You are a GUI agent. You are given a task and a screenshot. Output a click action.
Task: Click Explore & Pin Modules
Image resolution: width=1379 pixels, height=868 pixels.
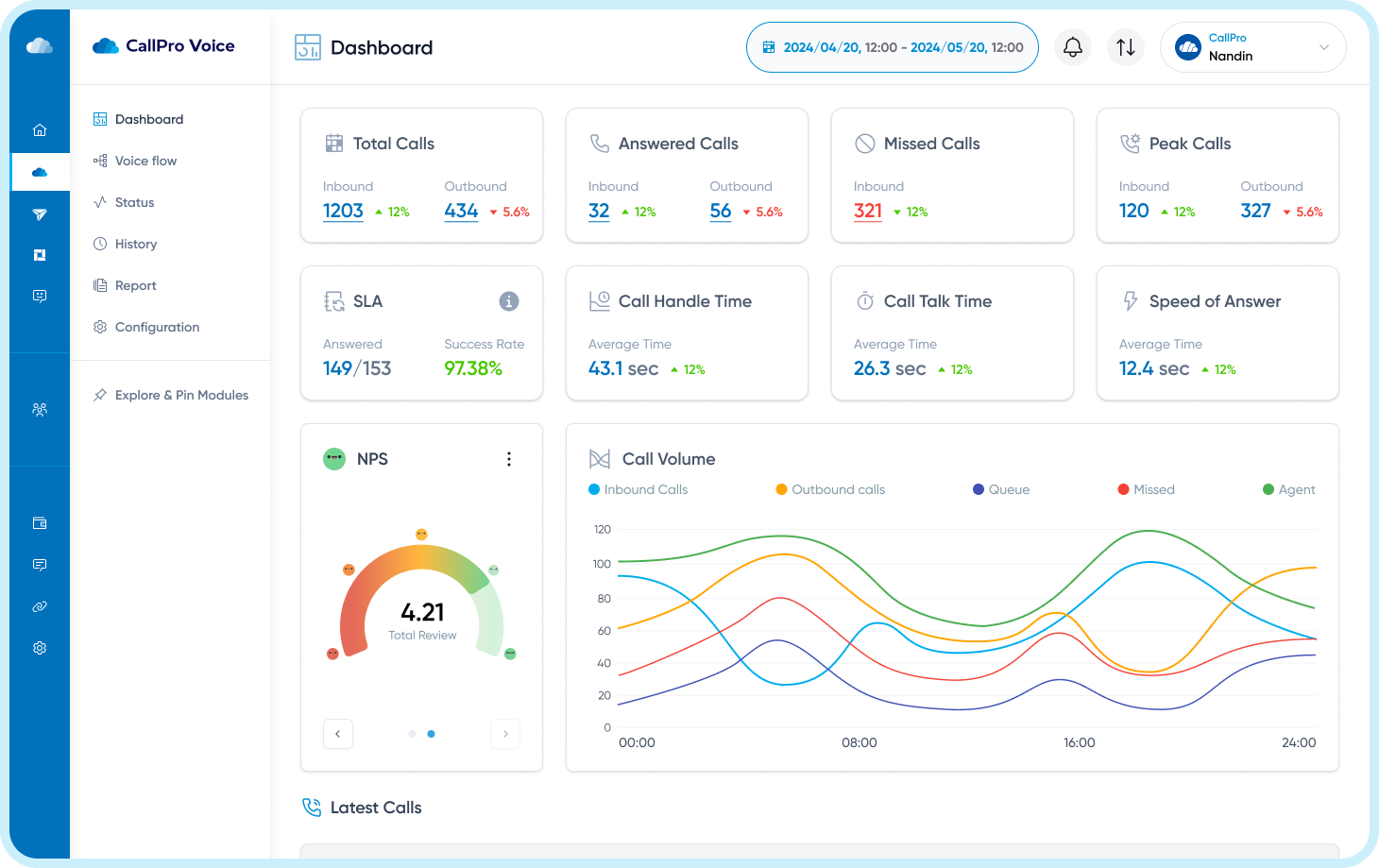coord(171,395)
